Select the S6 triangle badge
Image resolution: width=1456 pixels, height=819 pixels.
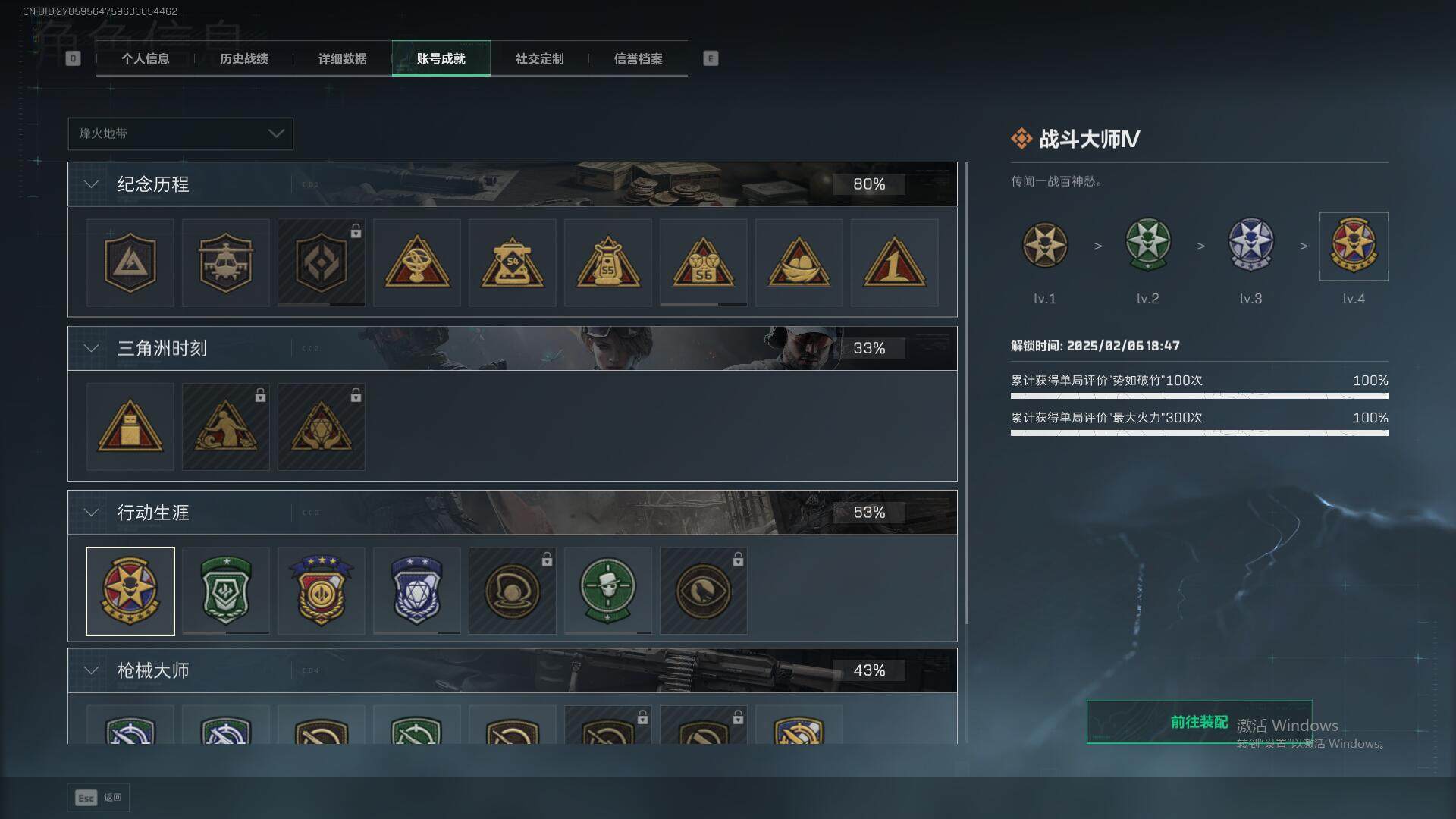coord(703,262)
